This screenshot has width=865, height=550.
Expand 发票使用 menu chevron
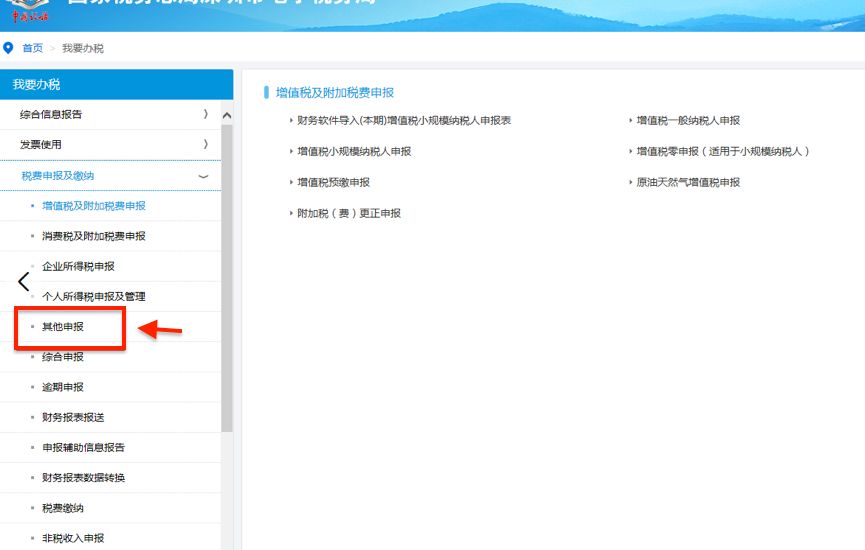click(x=205, y=144)
